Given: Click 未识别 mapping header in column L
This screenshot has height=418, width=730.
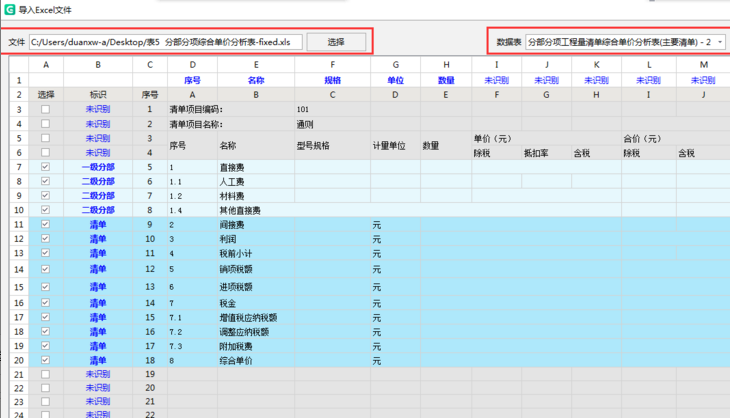Looking at the screenshot, I should click(x=649, y=80).
